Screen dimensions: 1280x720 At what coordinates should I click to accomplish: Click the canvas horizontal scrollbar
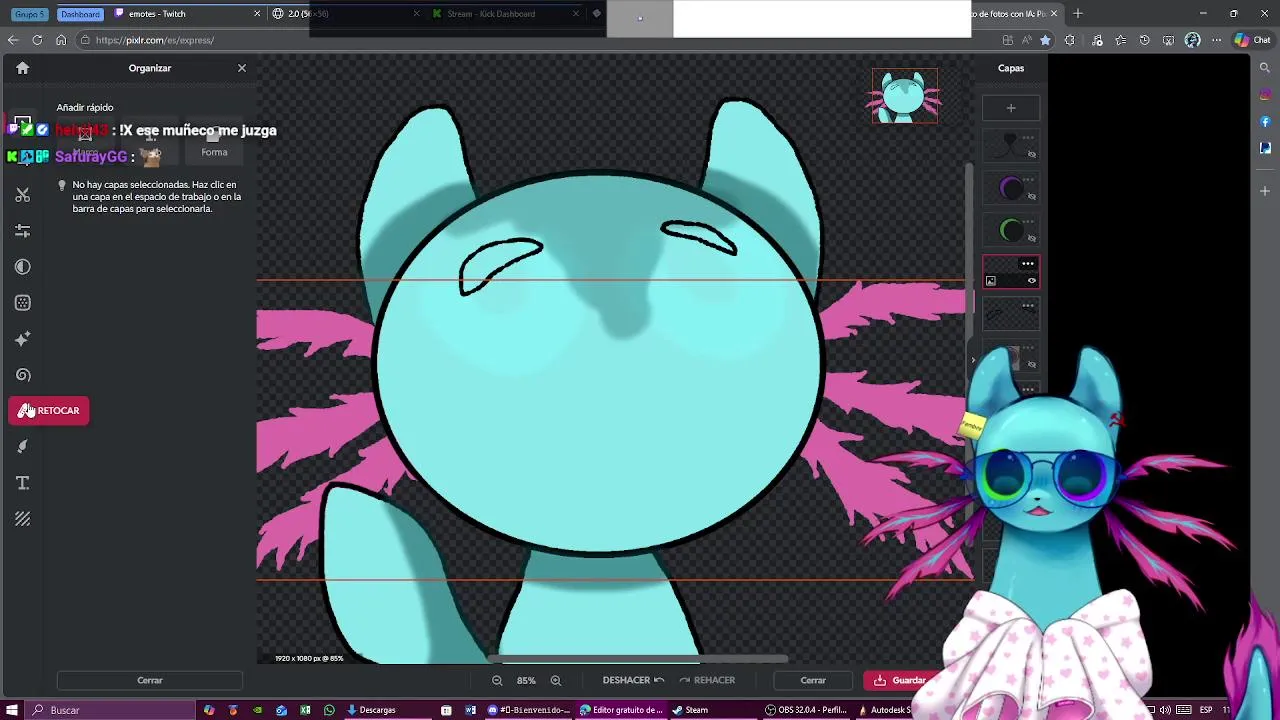[638, 659]
